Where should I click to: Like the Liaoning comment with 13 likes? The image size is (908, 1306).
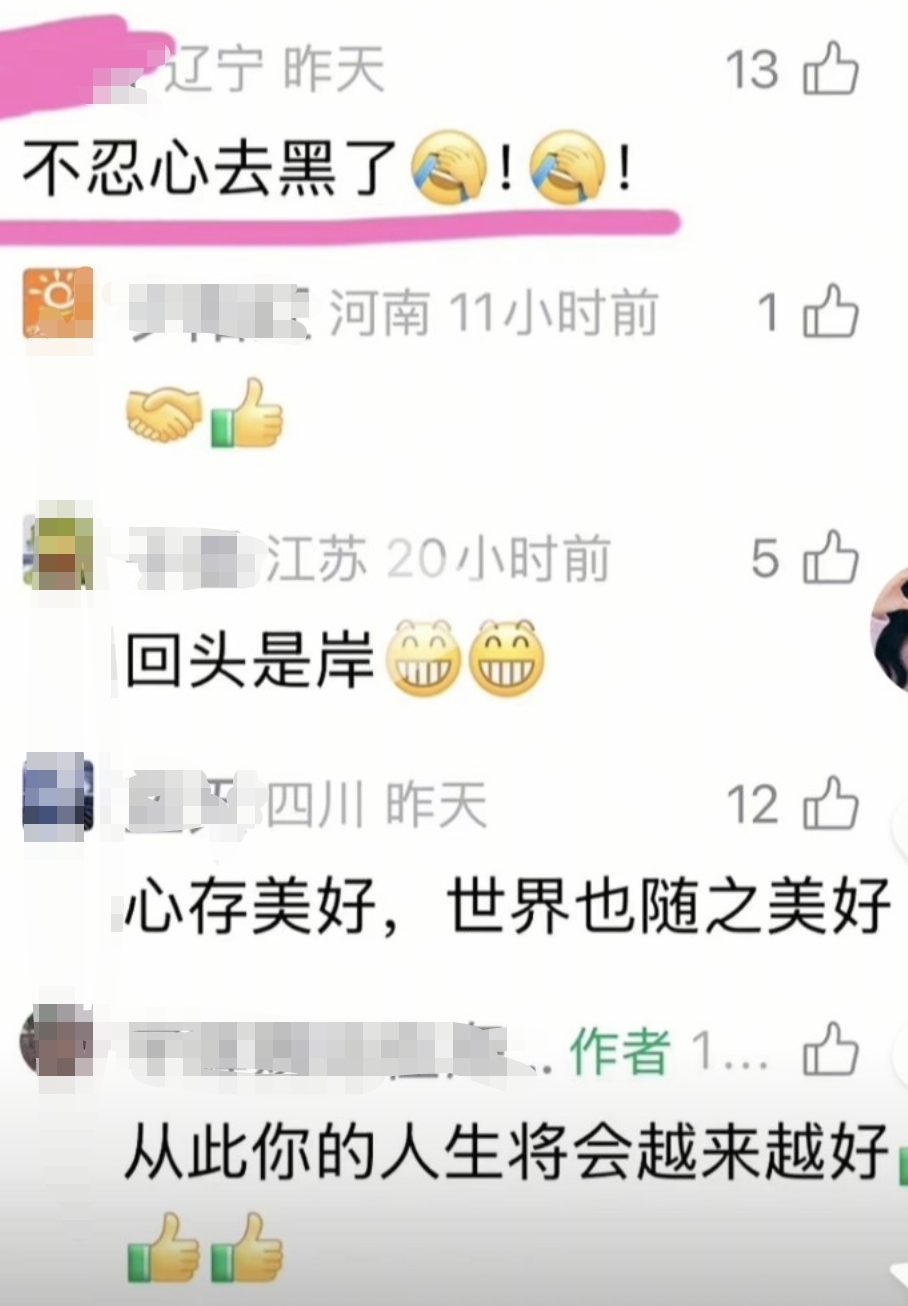(x=832, y=70)
